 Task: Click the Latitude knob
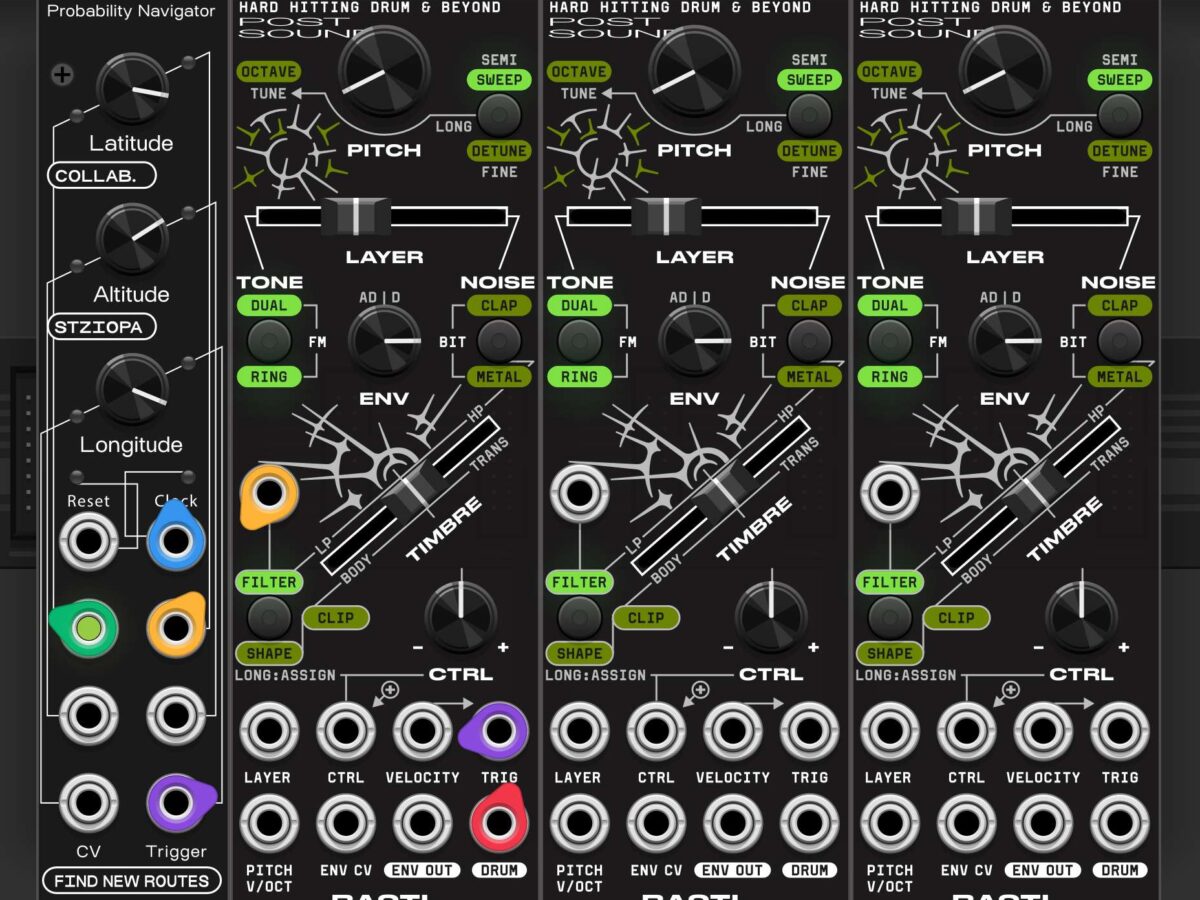point(132,89)
